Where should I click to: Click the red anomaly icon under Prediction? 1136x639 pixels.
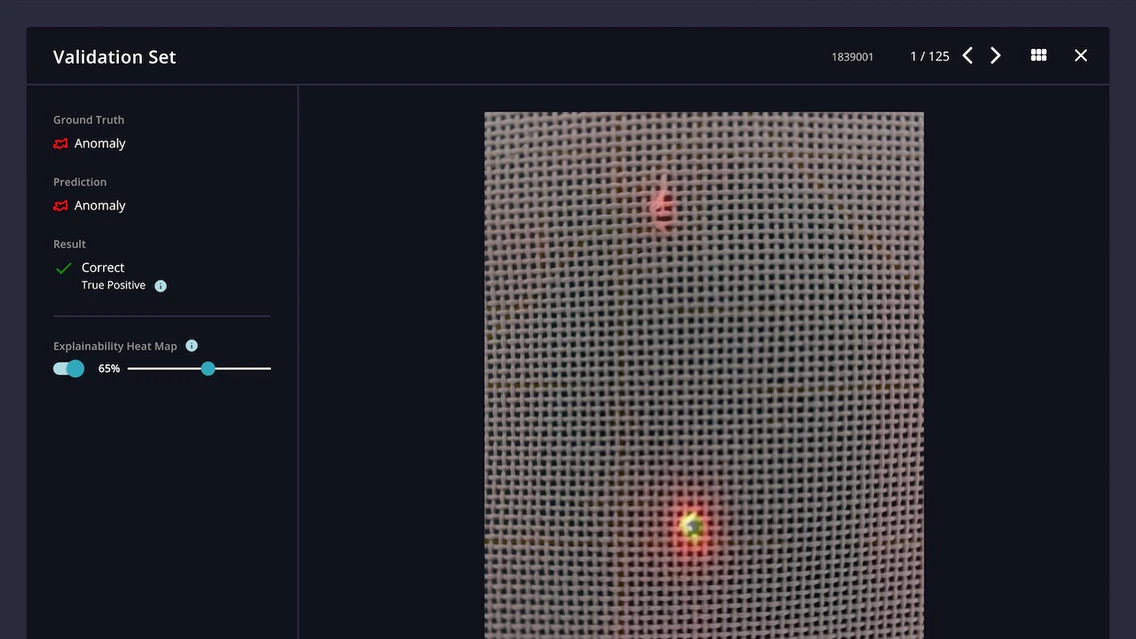pyautogui.click(x=61, y=206)
